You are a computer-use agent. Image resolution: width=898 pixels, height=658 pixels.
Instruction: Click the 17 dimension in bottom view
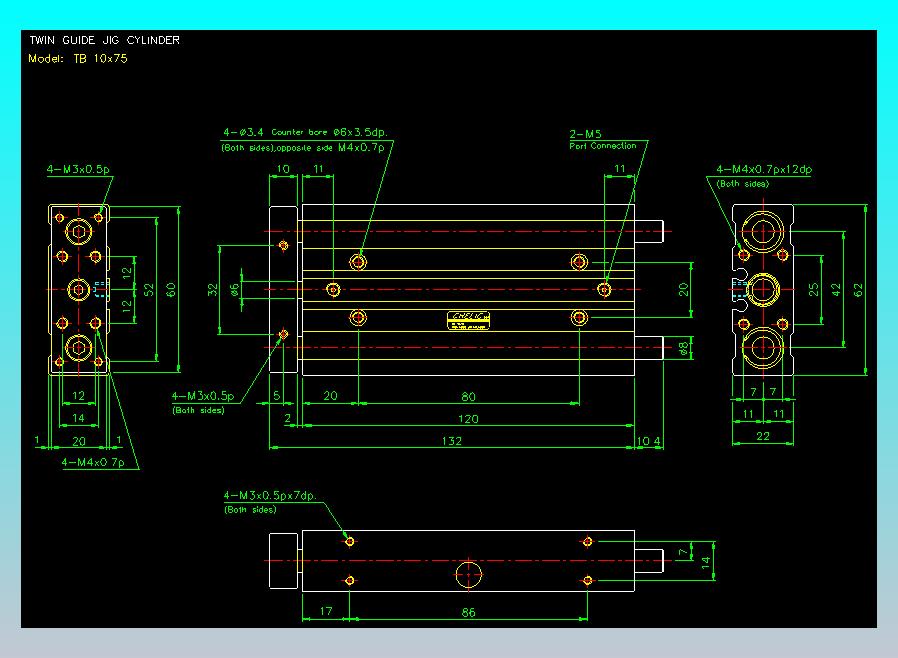click(326, 612)
